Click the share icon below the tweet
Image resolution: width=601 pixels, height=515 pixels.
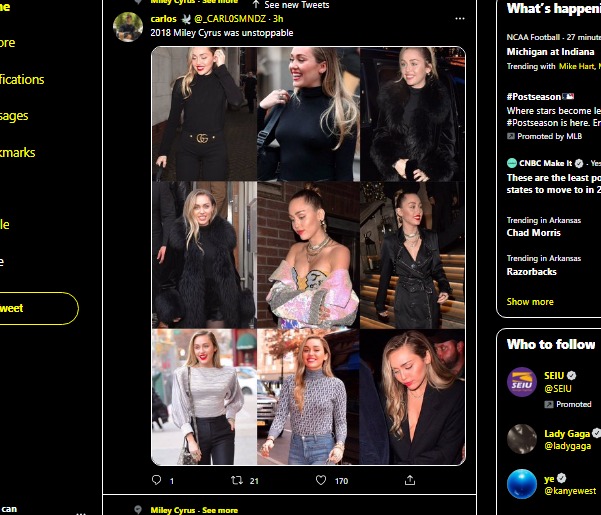410,480
